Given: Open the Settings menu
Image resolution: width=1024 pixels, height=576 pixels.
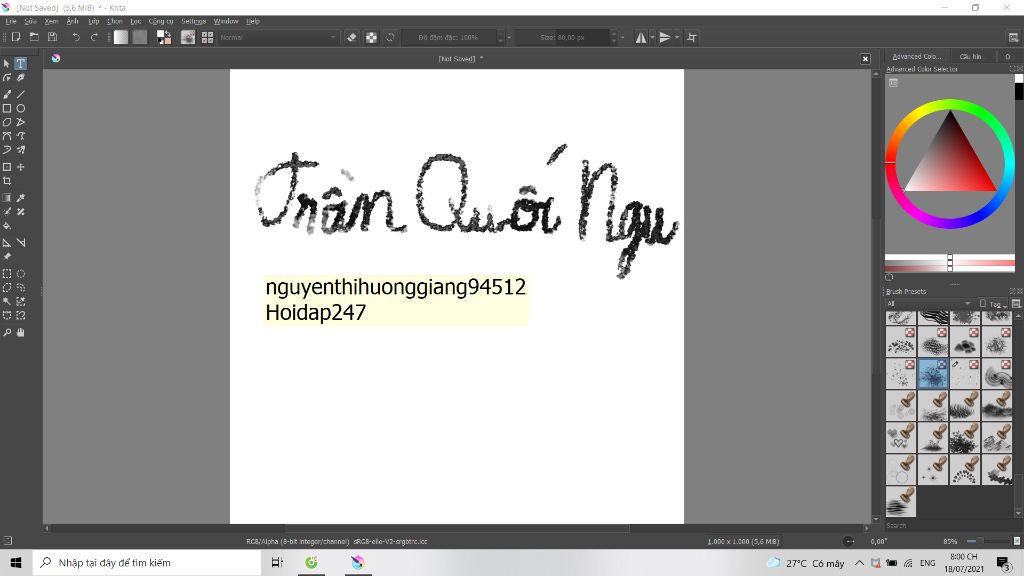Looking at the screenshot, I should 194,21.
